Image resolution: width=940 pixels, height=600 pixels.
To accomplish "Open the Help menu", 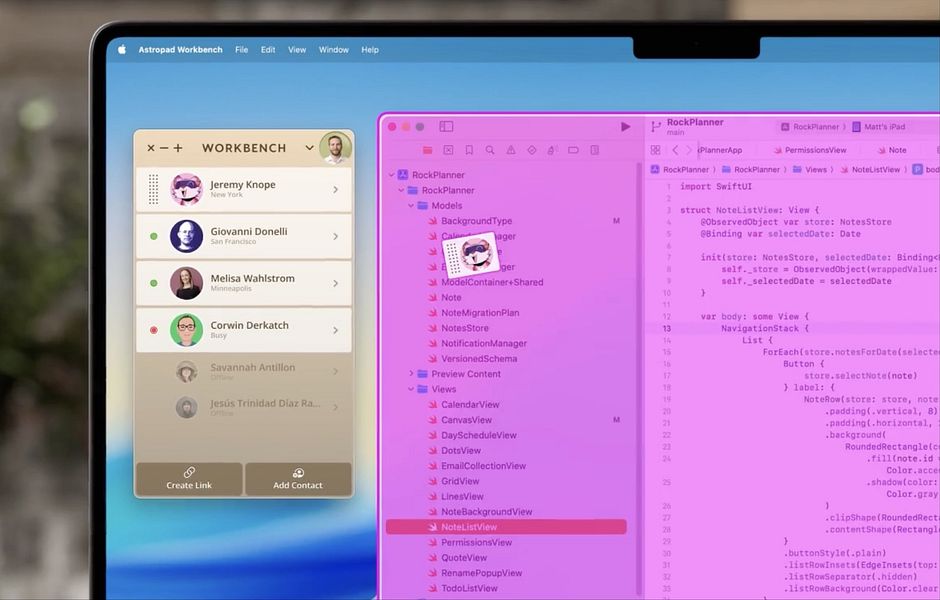I will (x=370, y=50).
